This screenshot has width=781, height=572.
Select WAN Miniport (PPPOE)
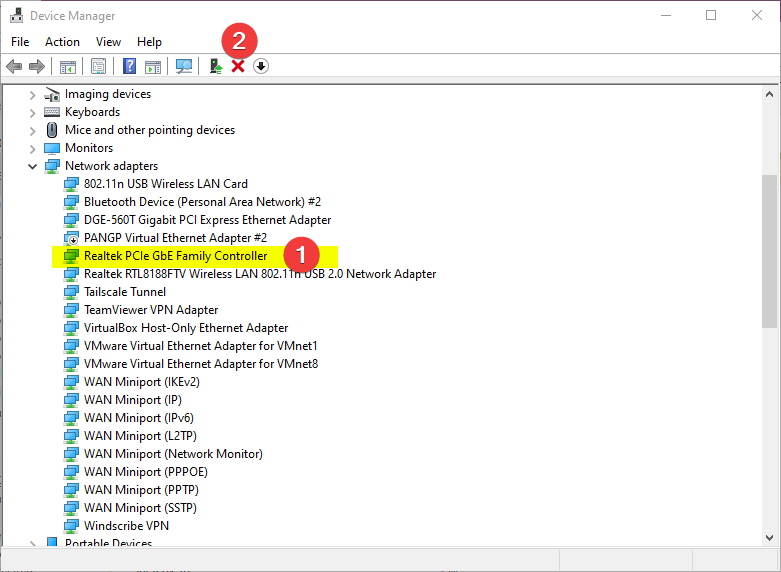[x=146, y=471]
